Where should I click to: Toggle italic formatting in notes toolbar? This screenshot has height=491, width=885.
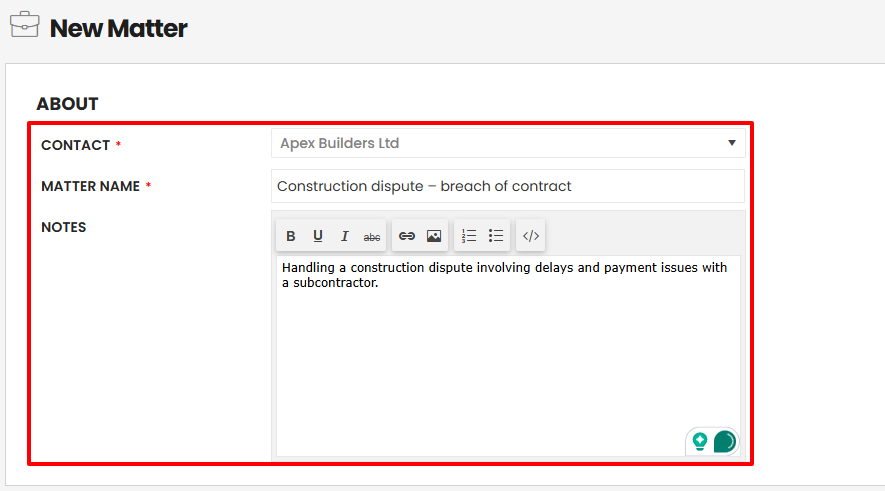(x=345, y=236)
